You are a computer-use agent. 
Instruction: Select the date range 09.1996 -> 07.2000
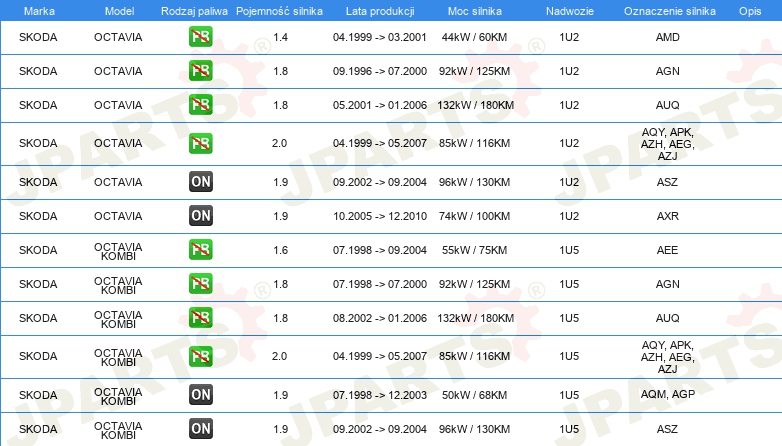click(380, 71)
